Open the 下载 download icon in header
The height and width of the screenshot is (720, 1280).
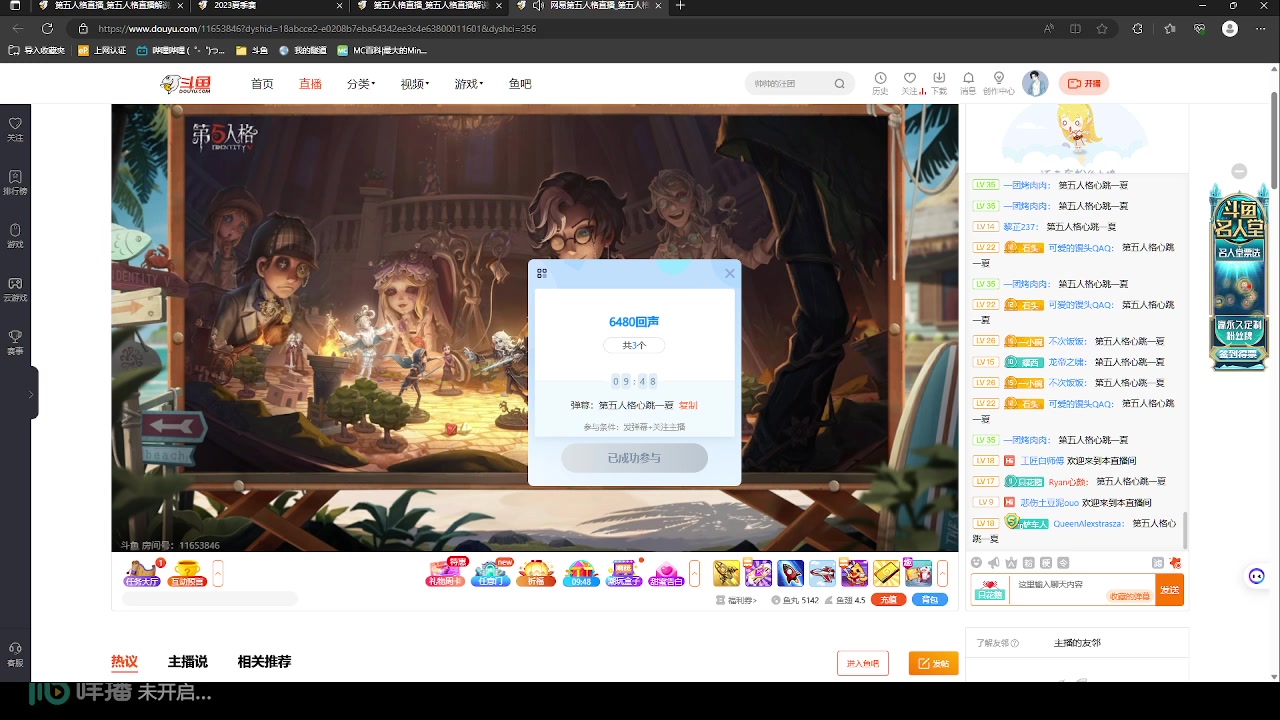939,83
